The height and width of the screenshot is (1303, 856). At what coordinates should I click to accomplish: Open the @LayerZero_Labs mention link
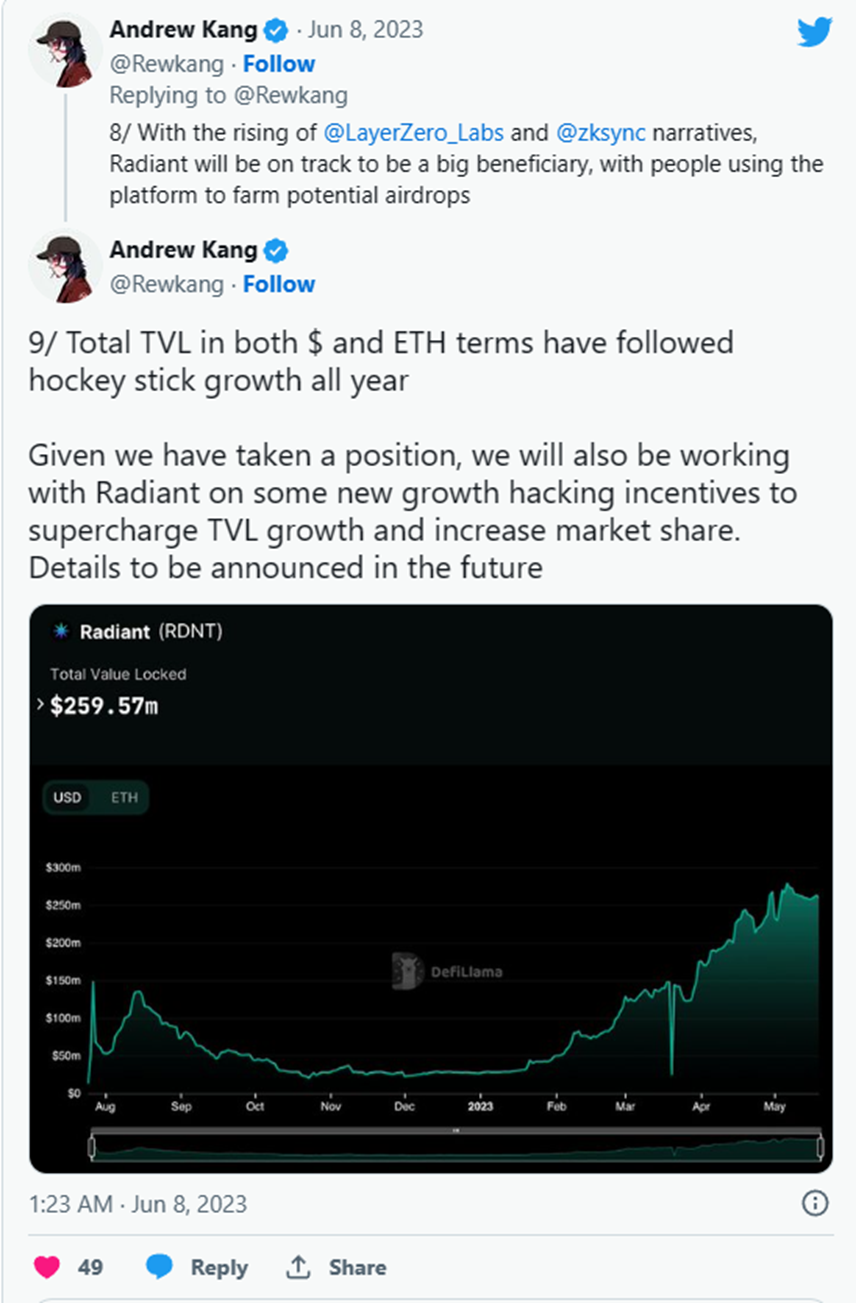click(x=414, y=132)
